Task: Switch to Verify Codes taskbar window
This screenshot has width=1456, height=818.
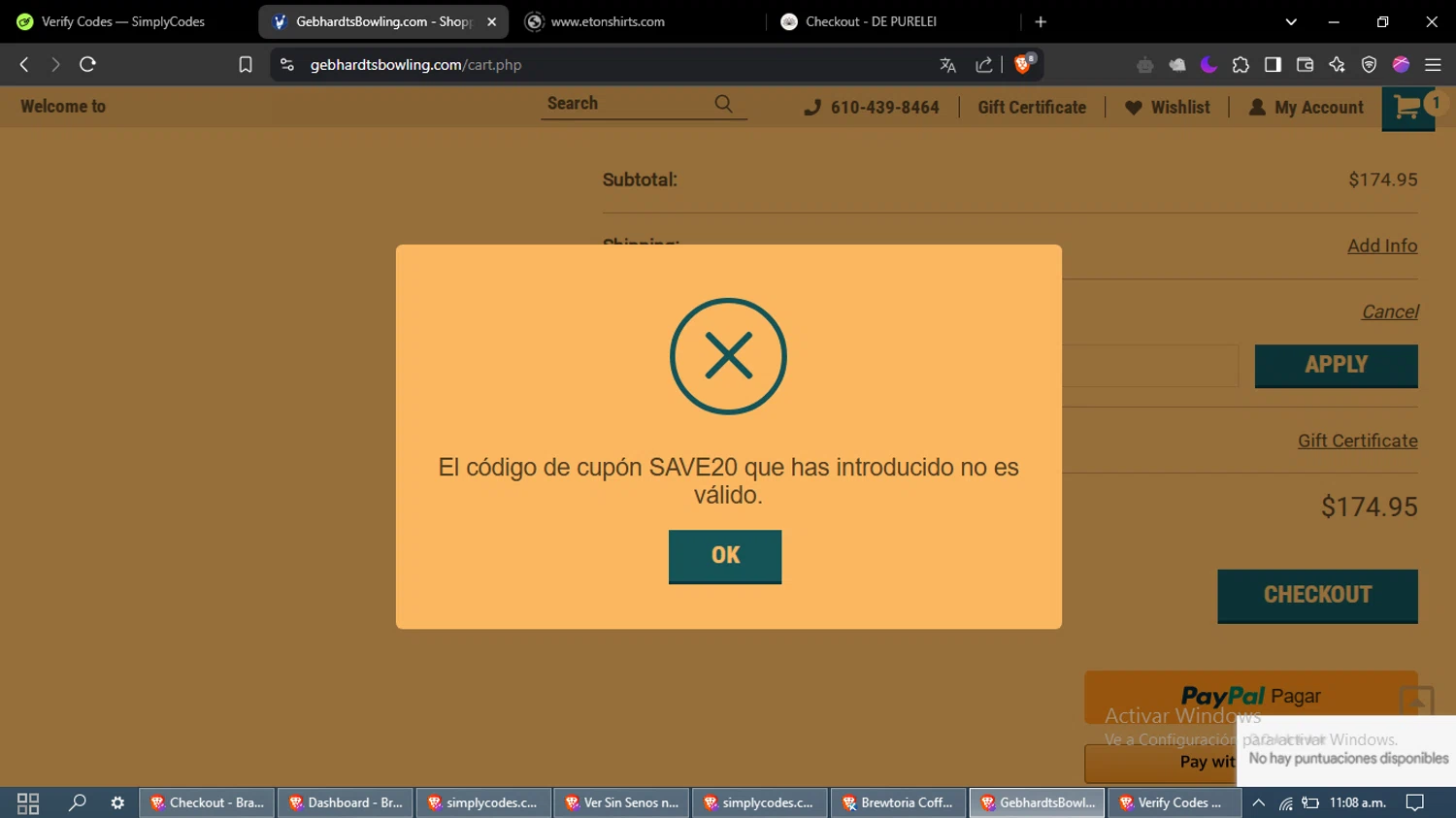Action: click(x=1173, y=802)
